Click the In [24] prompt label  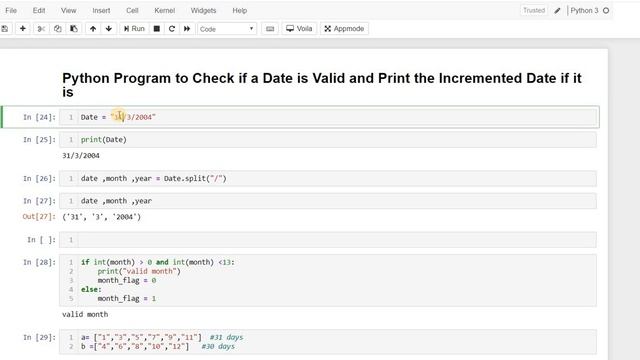click(x=39, y=117)
